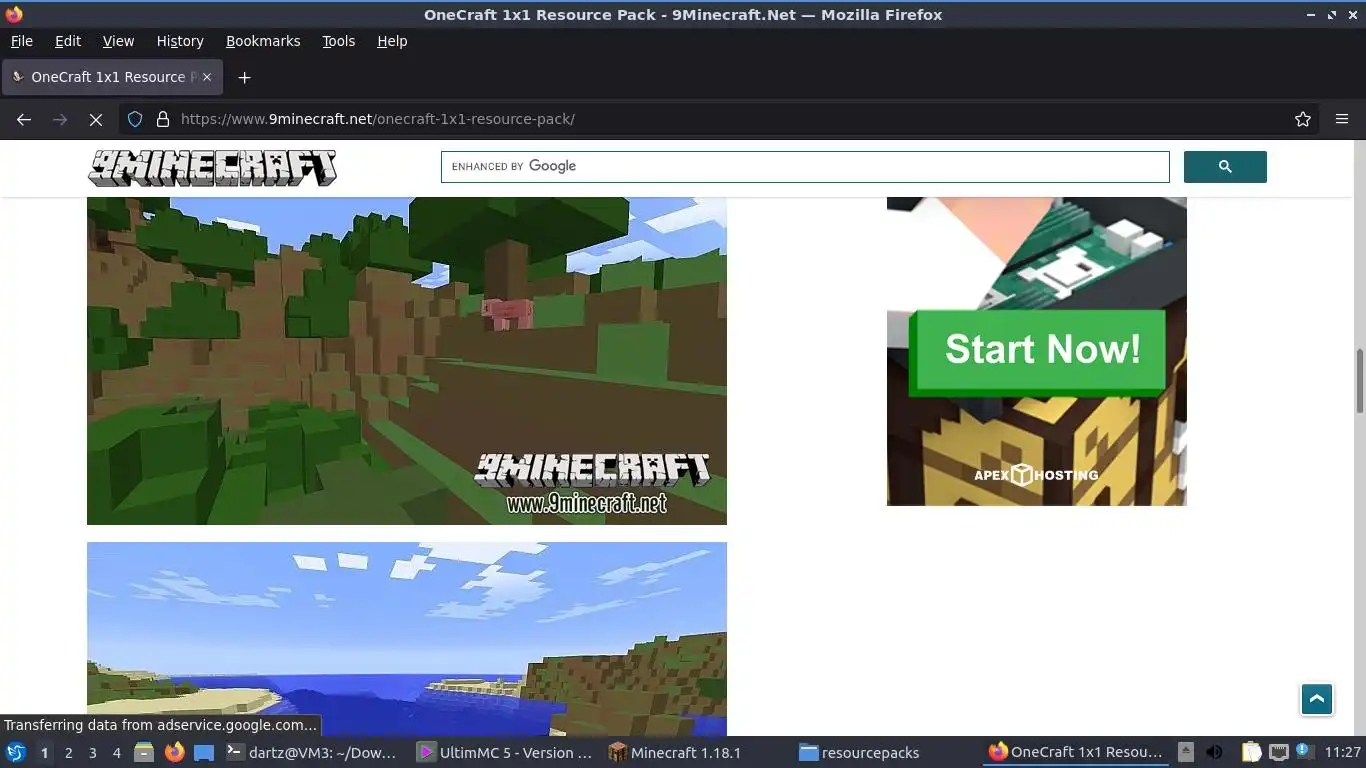Viewport: 1366px width, 768px height.
Task: Click the Google search magnifier button
Action: pyautogui.click(x=1225, y=167)
